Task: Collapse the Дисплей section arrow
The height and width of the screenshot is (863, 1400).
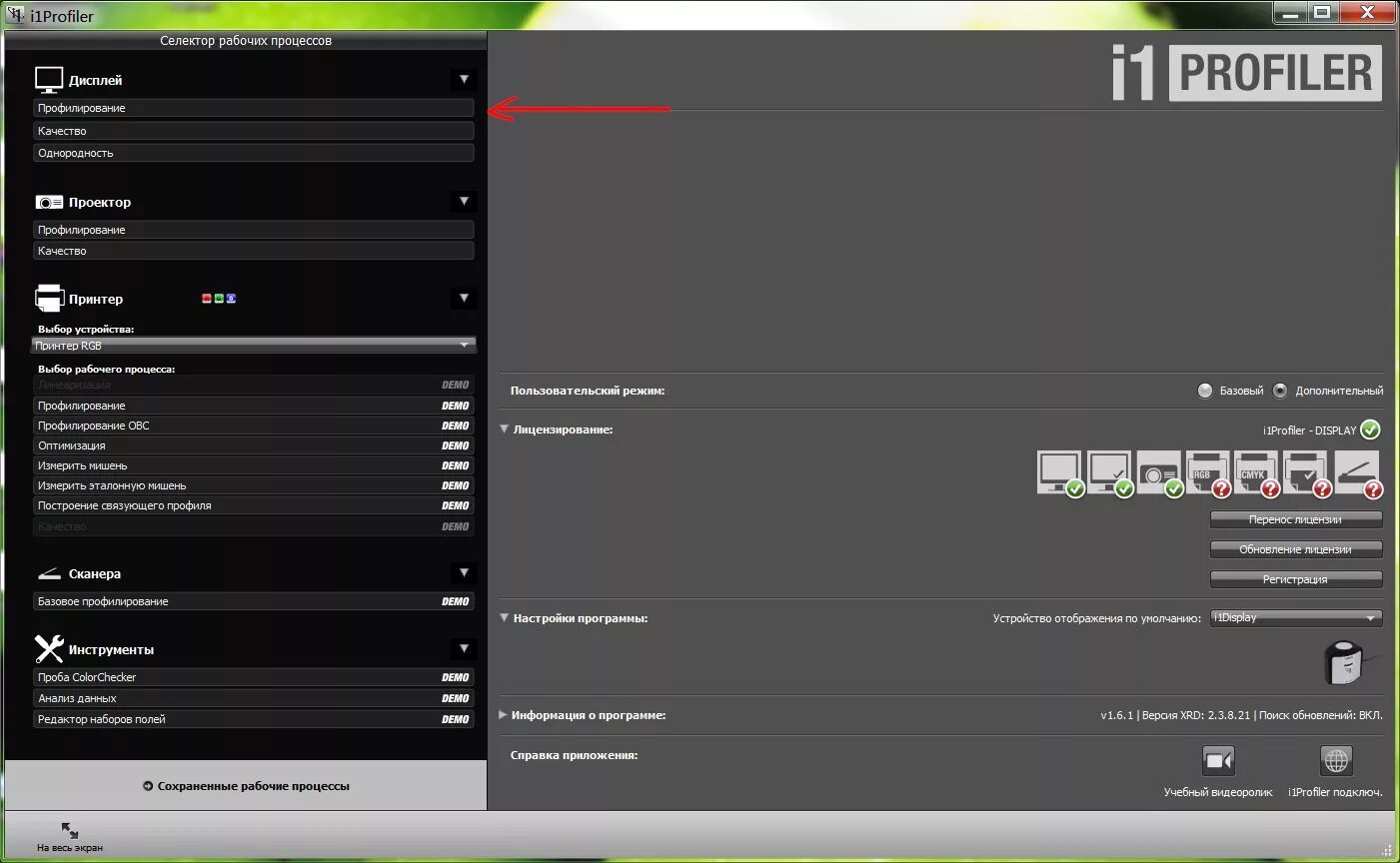Action: tap(464, 80)
